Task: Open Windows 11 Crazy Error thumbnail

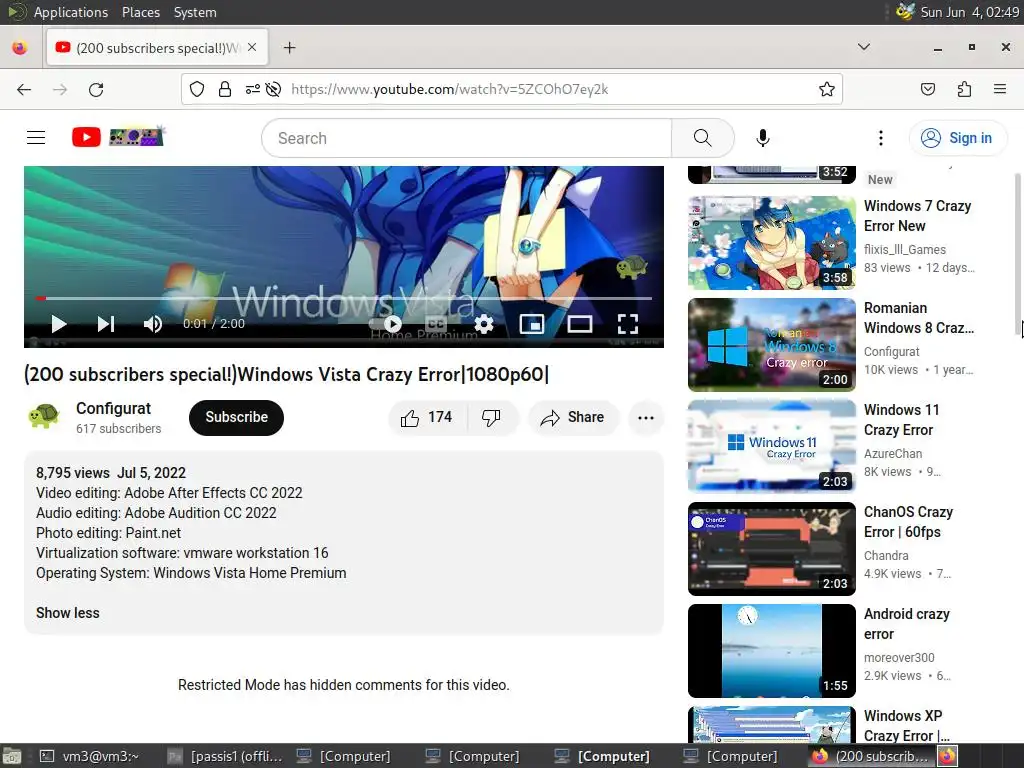Action: [x=772, y=447]
